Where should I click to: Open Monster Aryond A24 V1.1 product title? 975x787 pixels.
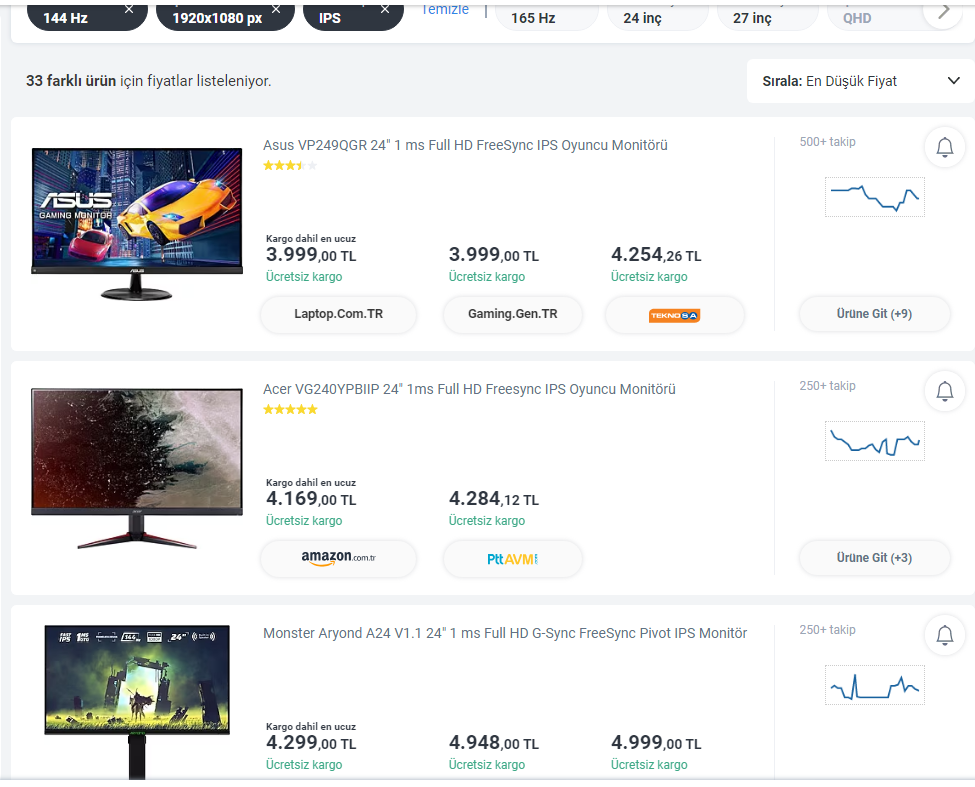click(x=505, y=633)
